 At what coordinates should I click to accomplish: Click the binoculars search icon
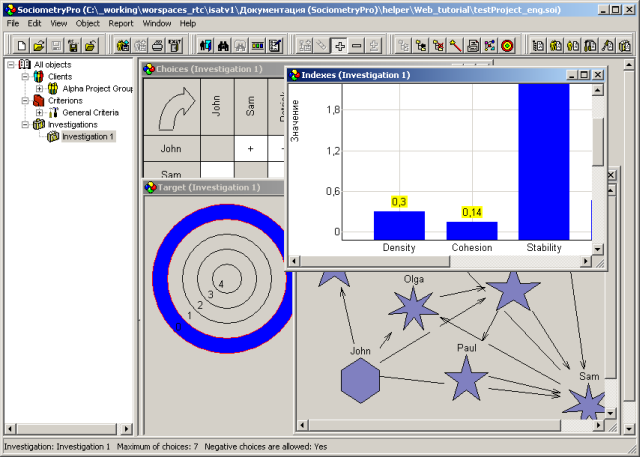coord(223,46)
